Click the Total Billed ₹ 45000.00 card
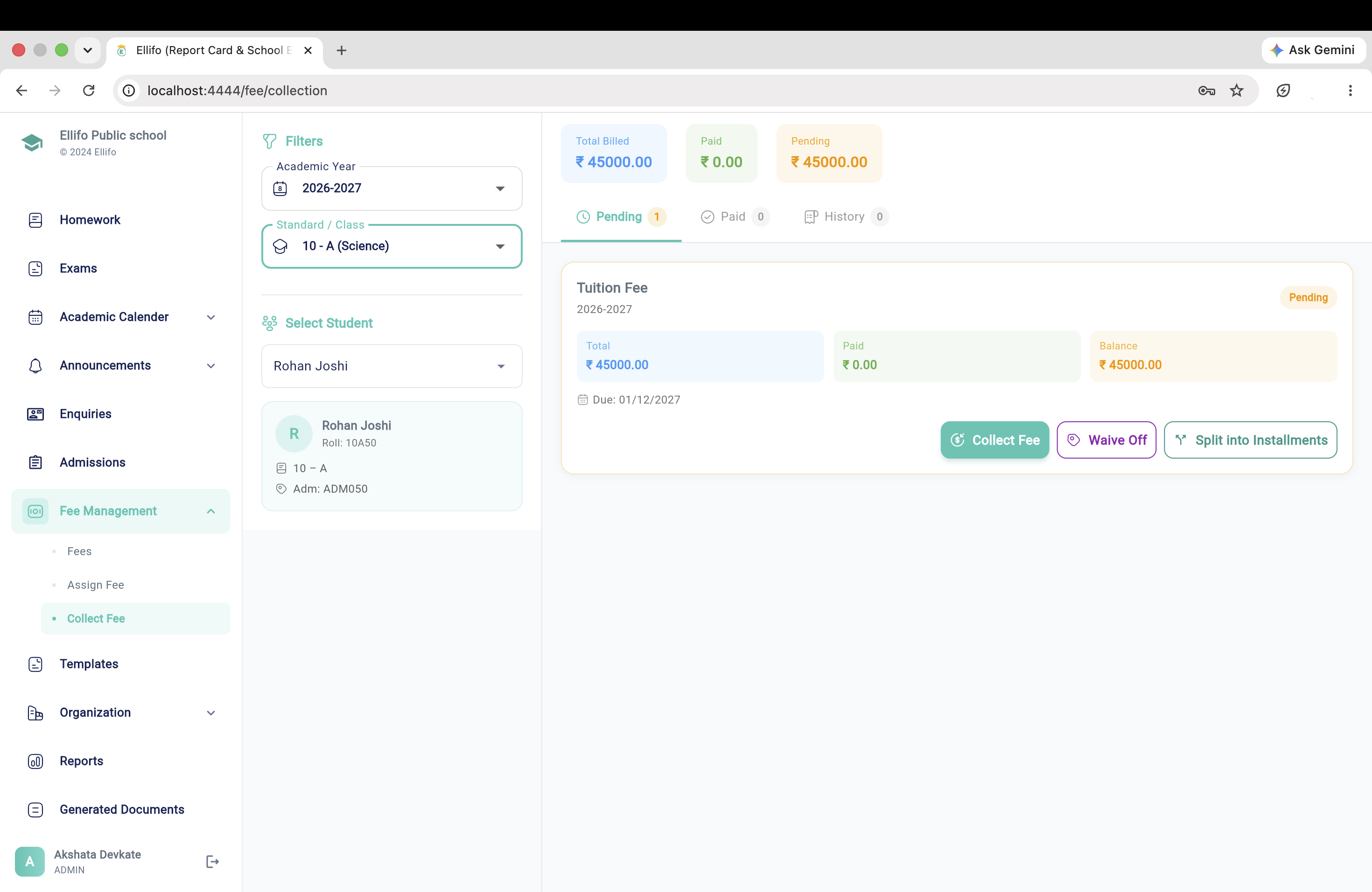 (x=613, y=153)
